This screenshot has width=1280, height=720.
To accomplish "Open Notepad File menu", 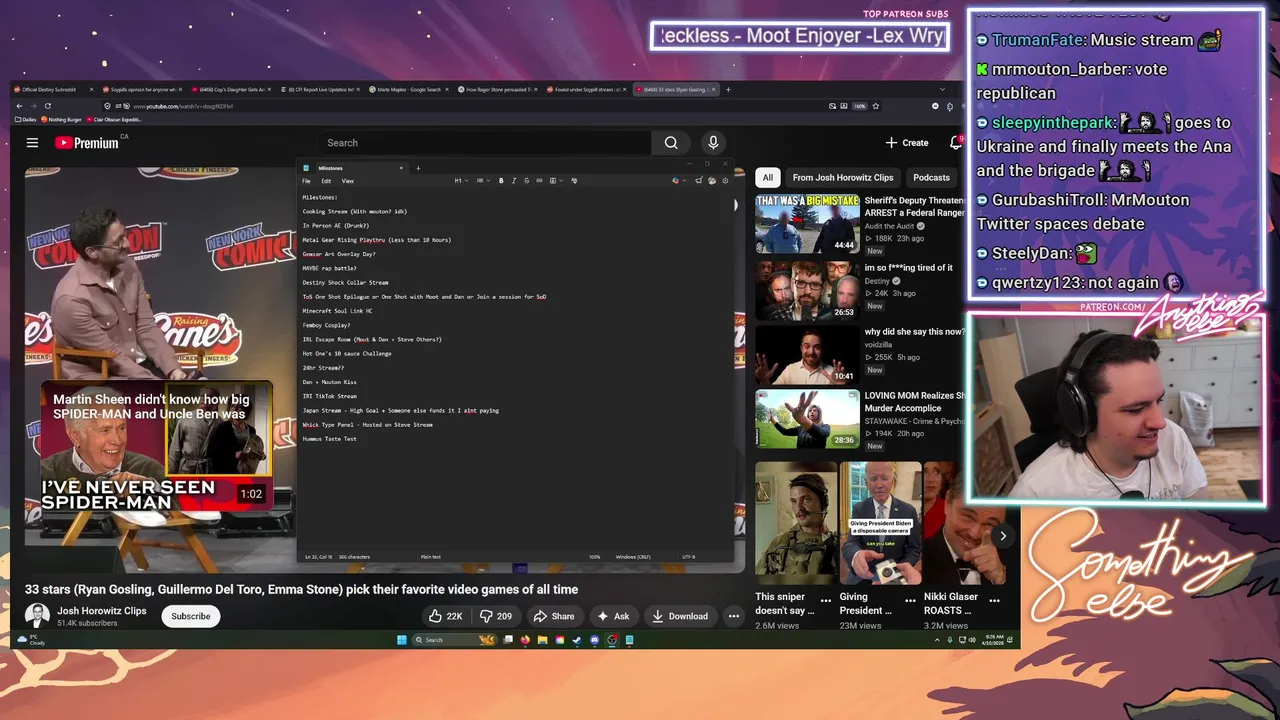I will coord(306,181).
